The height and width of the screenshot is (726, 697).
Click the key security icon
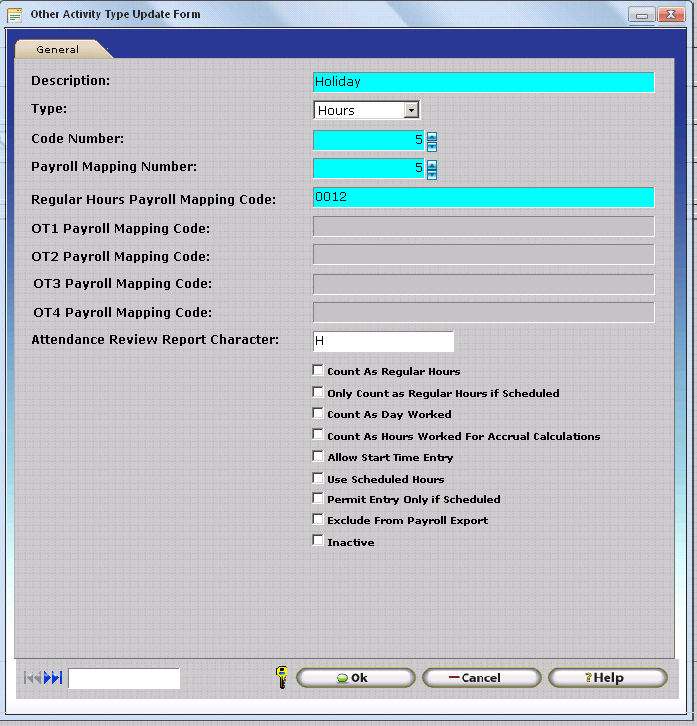point(282,677)
